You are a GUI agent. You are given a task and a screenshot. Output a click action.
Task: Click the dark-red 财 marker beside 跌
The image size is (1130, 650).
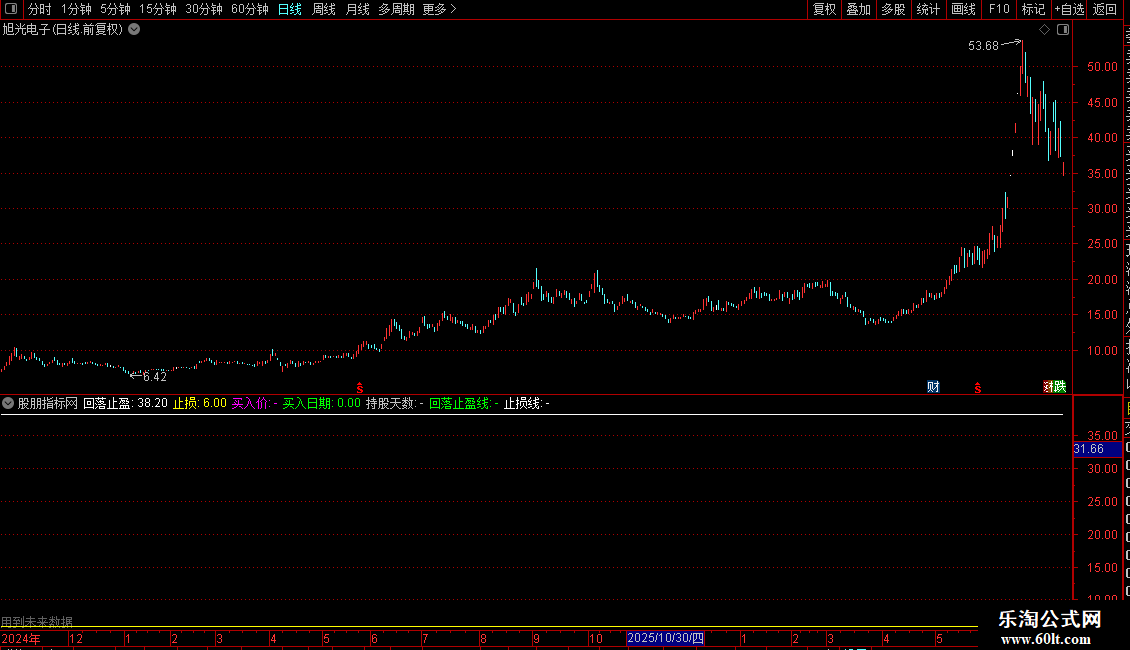point(1049,387)
